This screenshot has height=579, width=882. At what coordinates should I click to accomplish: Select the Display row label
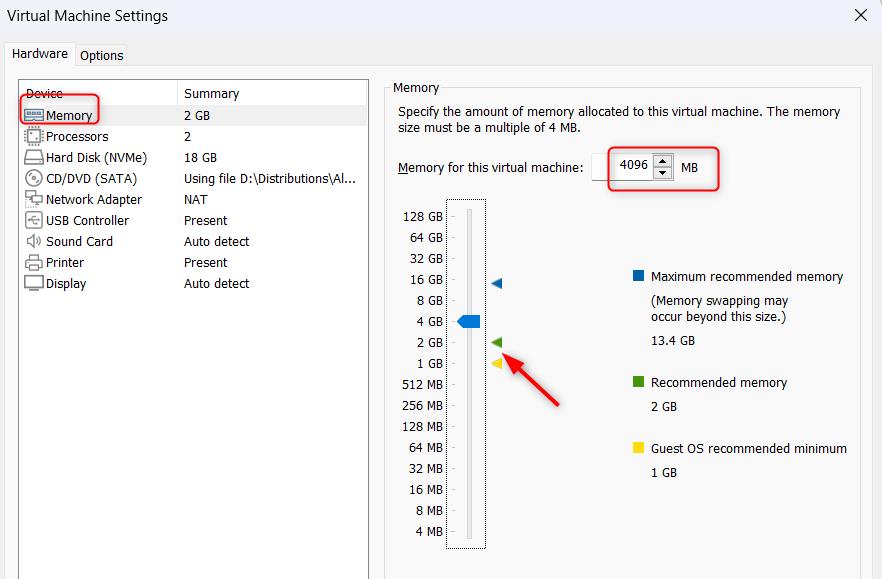66,284
